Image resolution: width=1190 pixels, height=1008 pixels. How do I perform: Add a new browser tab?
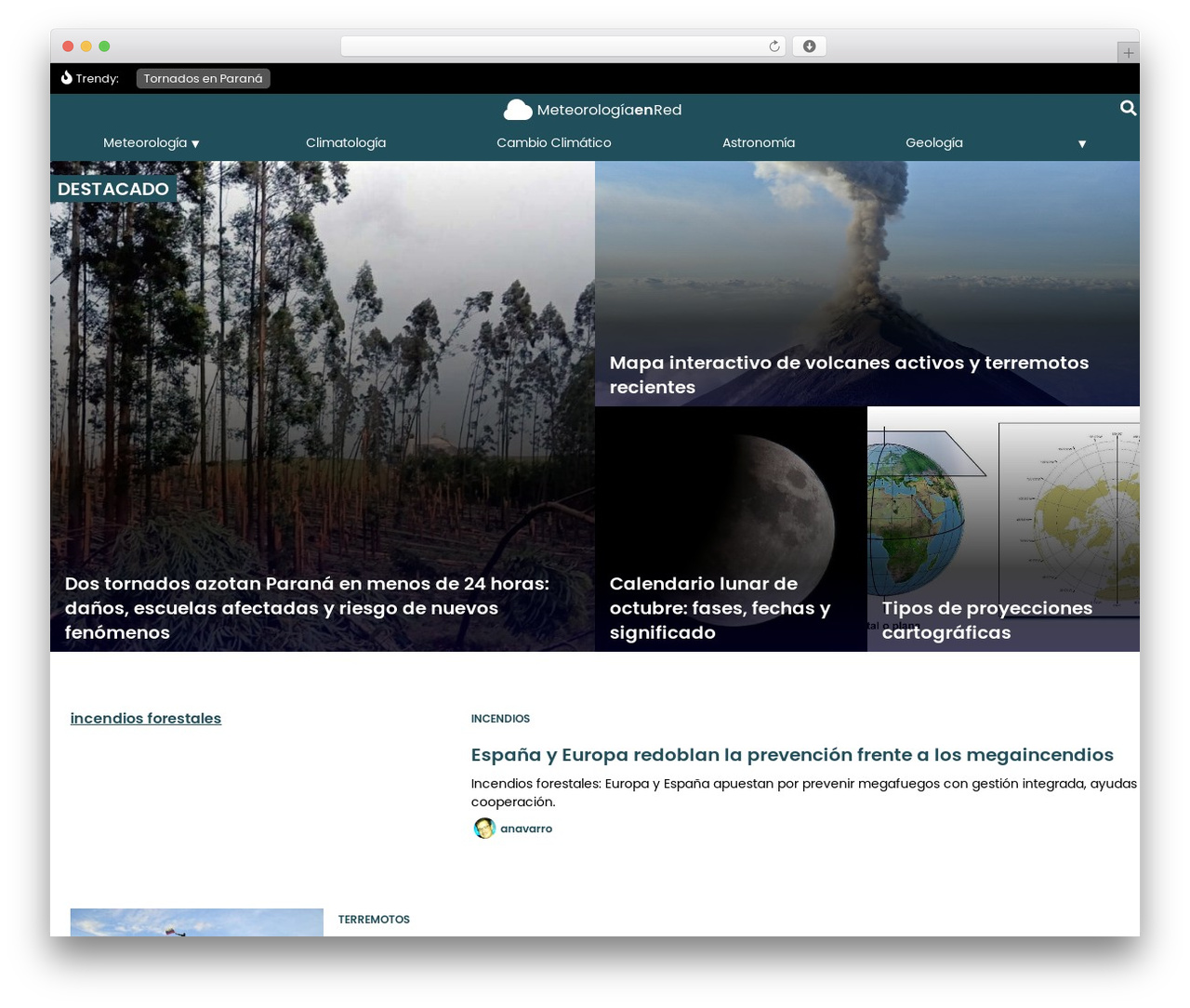[1128, 53]
